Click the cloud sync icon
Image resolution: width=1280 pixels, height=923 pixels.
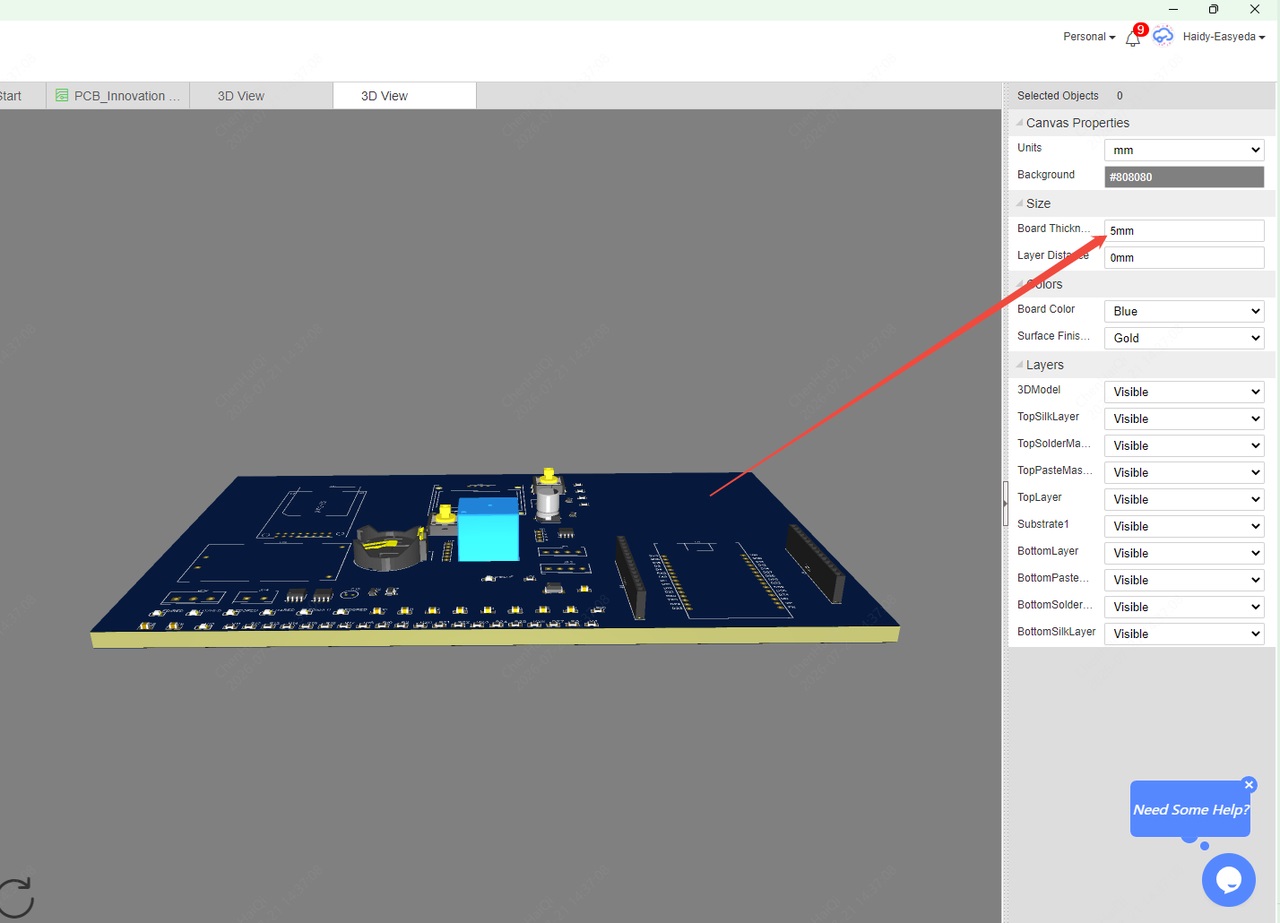(x=1163, y=36)
